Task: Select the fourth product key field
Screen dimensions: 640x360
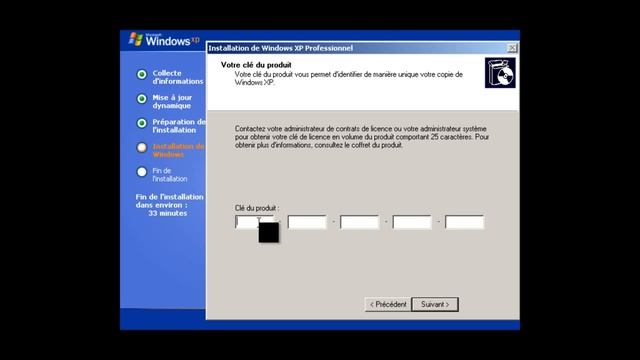Action: point(412,222)
